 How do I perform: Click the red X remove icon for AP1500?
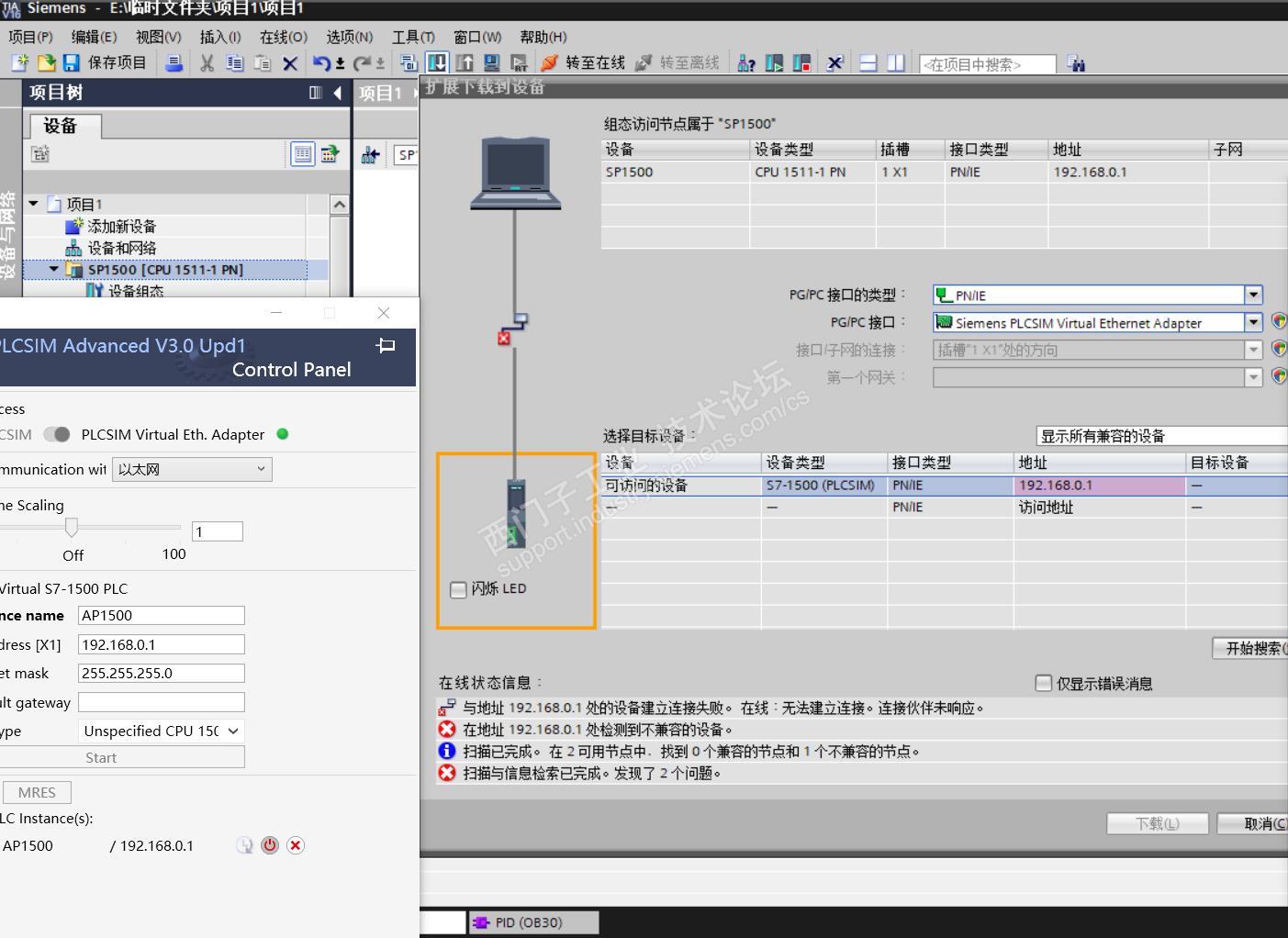tap(296, 845)
